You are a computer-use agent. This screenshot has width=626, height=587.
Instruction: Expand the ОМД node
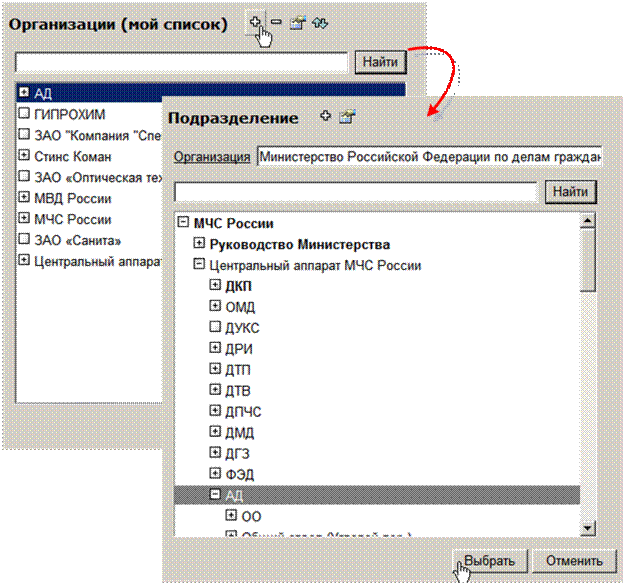point(215,306)
